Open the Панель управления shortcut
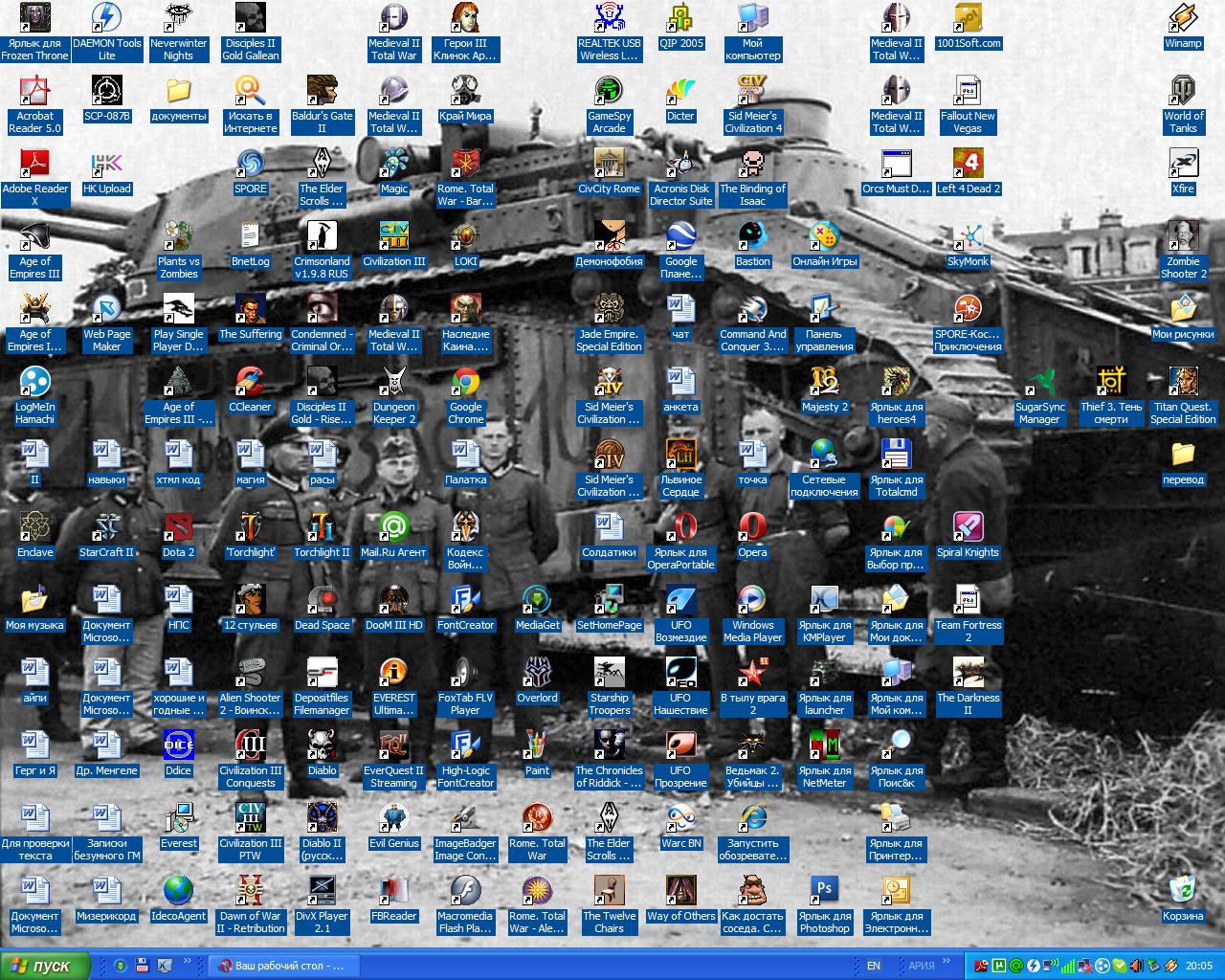 [x=824, y=323]
